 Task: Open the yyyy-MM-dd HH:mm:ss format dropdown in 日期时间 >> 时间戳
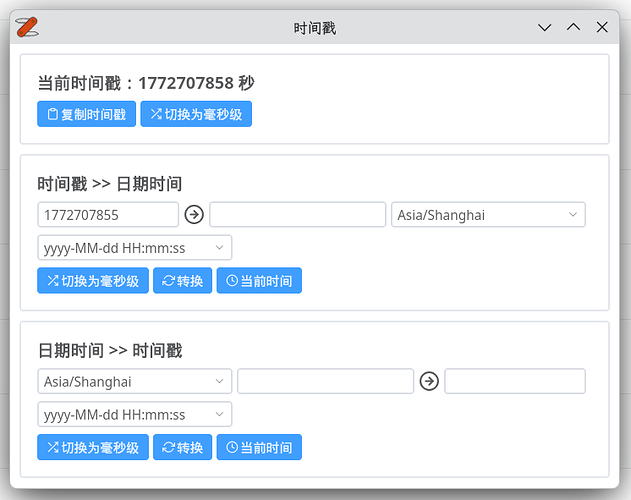[x=135, y=414]
